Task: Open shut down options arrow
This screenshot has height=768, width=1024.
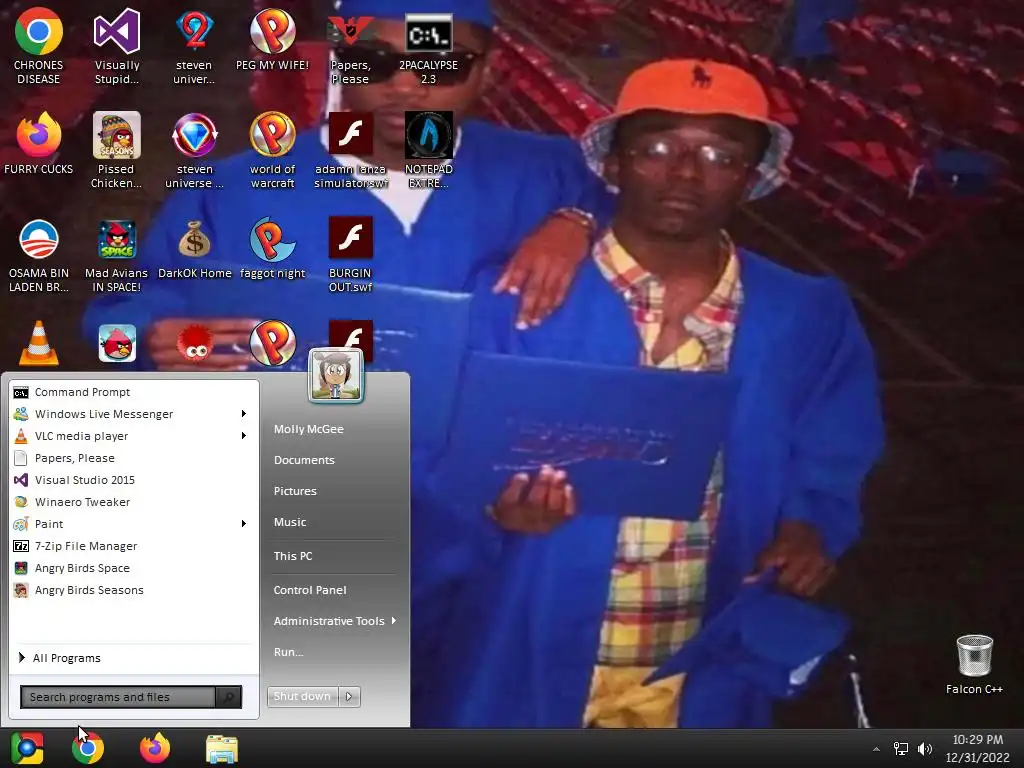Action: (x=349, y=697)
